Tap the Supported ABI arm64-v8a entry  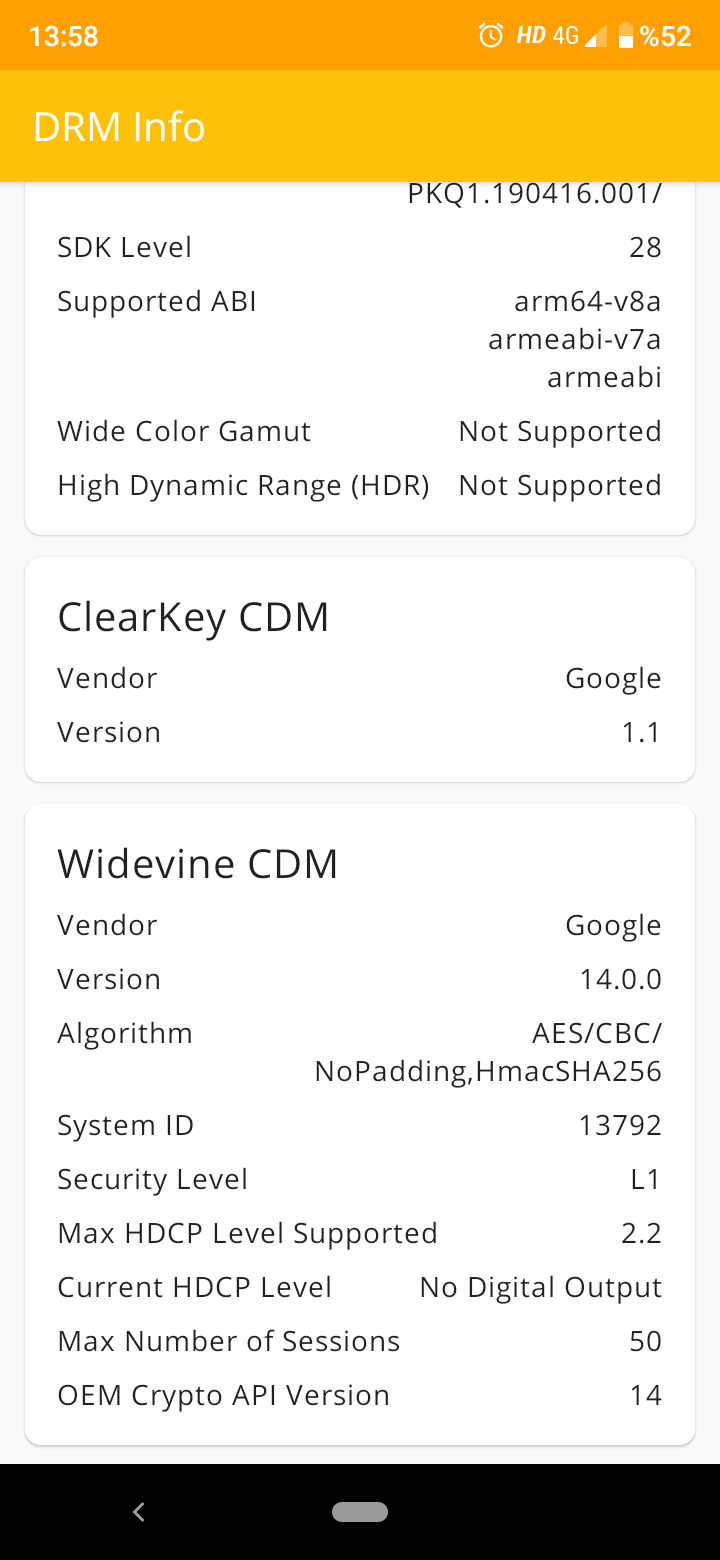[588, 301]
